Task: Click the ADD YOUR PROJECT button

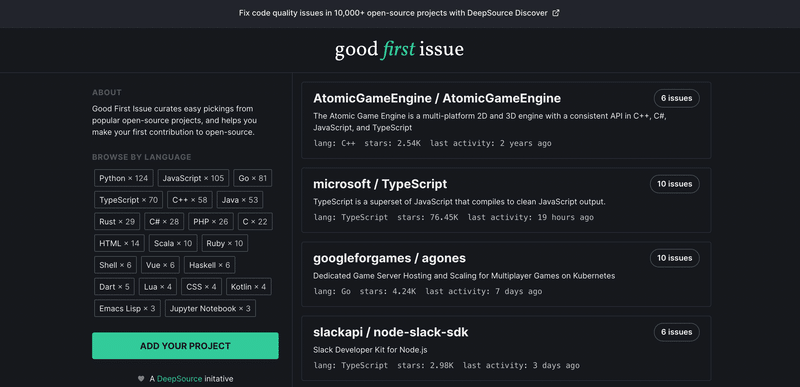Action: coord(185,346)
